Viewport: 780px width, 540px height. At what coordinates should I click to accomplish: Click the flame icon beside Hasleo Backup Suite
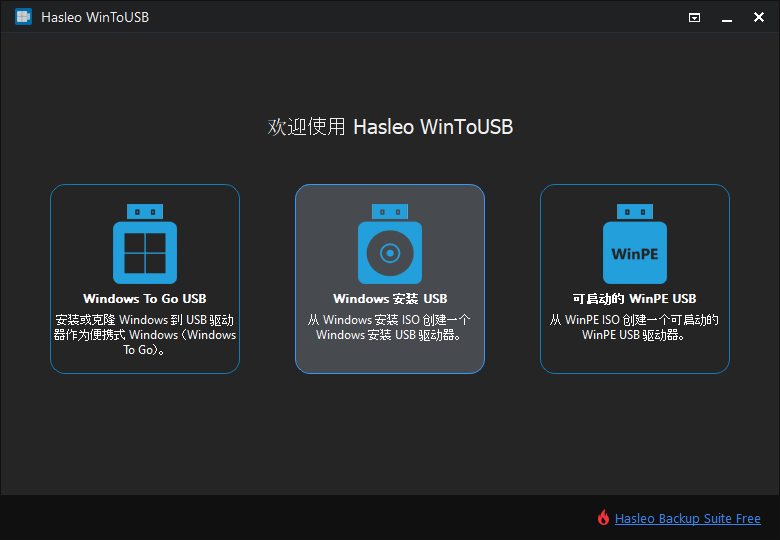point(603,518)
